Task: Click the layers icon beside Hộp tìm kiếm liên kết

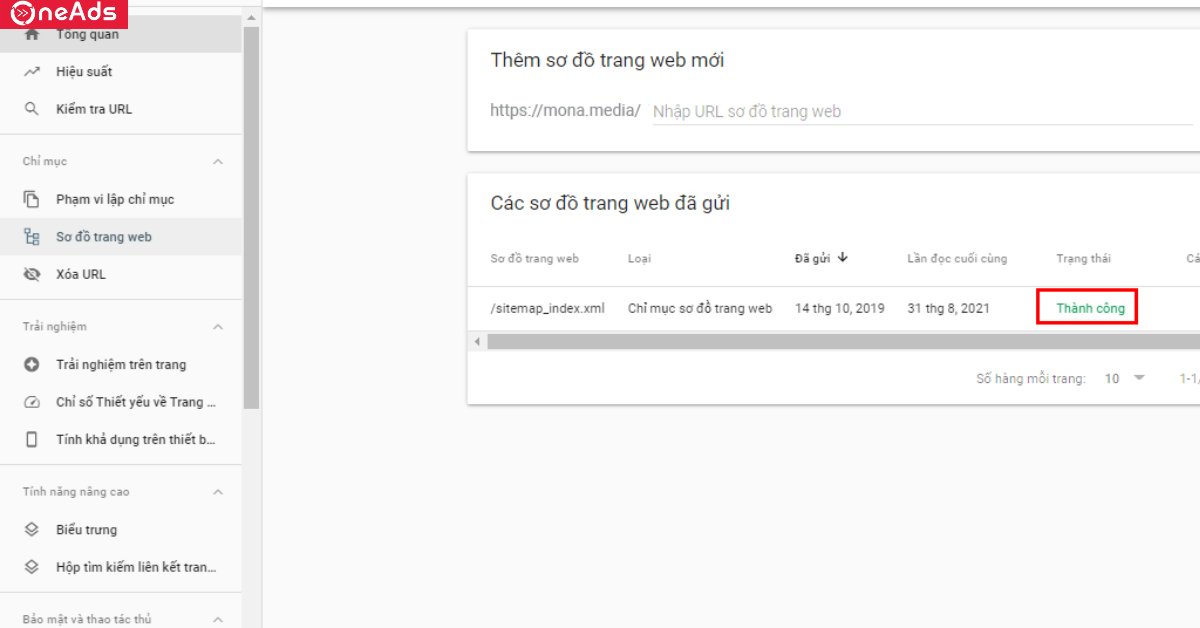Action: pos(32,567)
